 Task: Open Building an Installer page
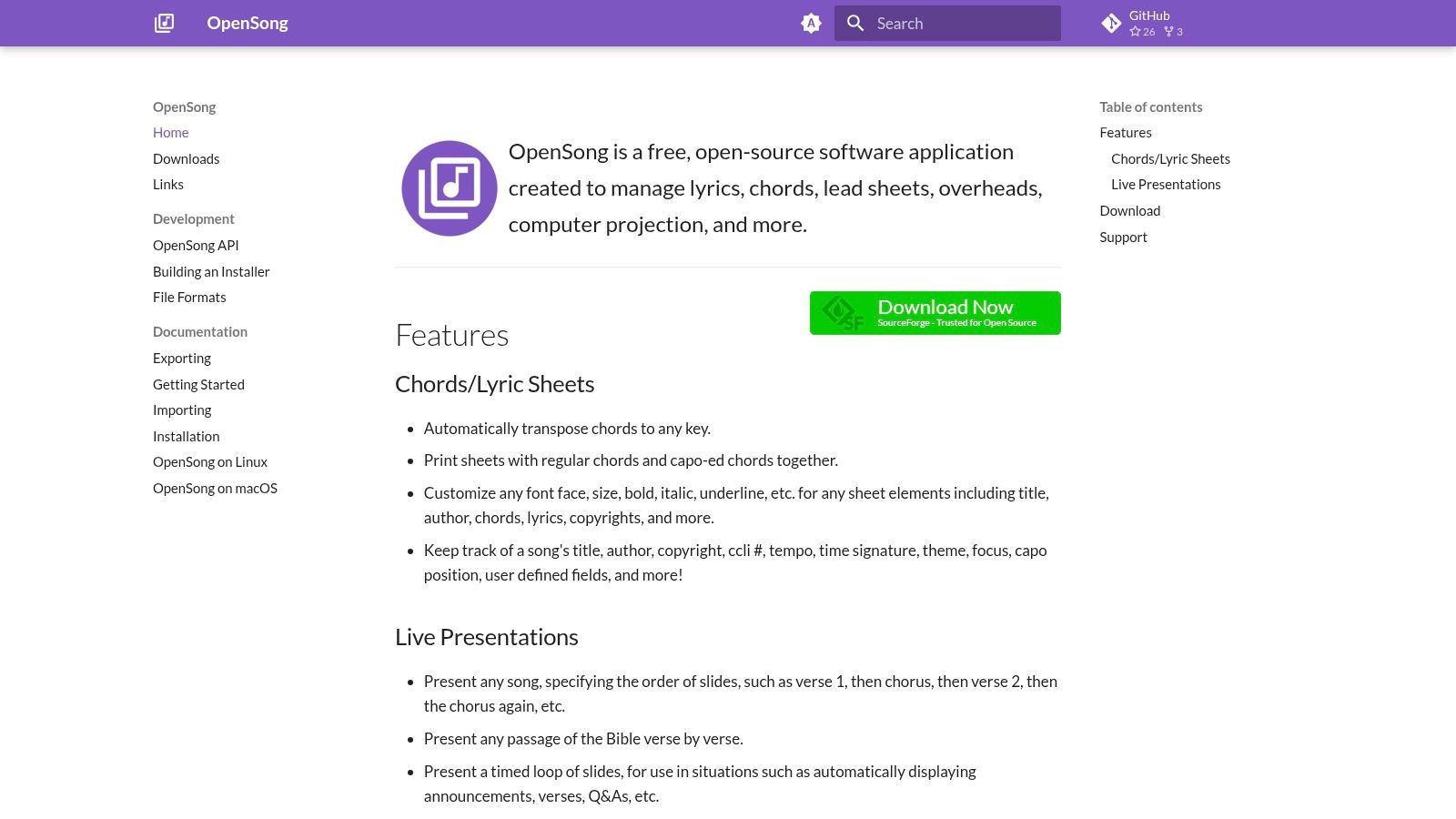click(x=211, y=271)
